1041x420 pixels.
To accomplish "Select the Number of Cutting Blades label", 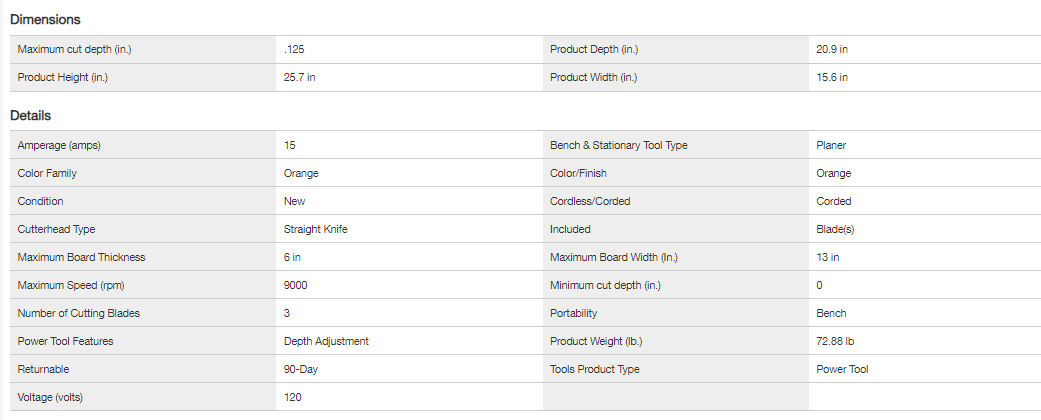I will 79,313.
